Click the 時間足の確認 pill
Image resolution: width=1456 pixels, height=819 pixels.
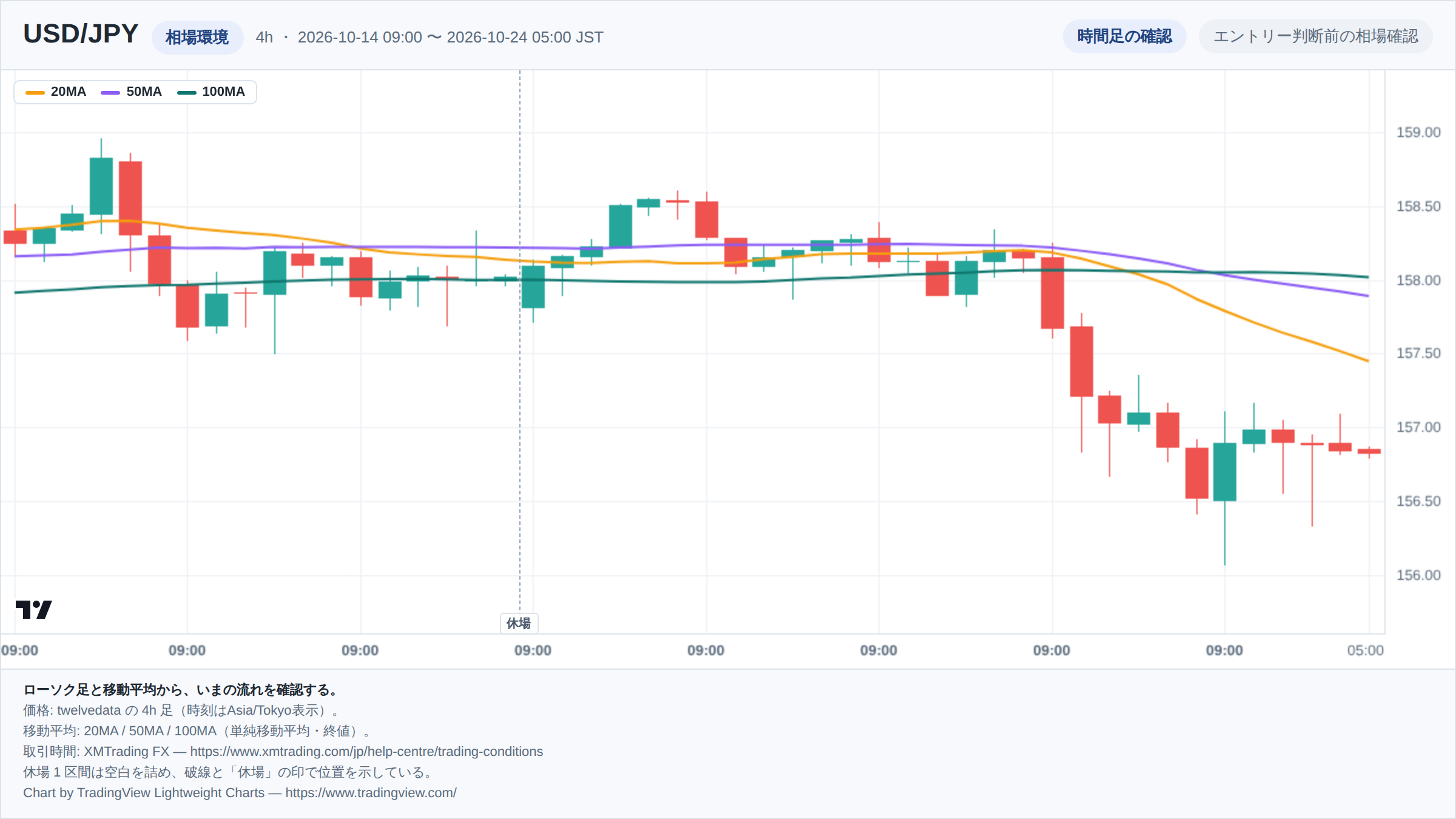click(1124, 36)
